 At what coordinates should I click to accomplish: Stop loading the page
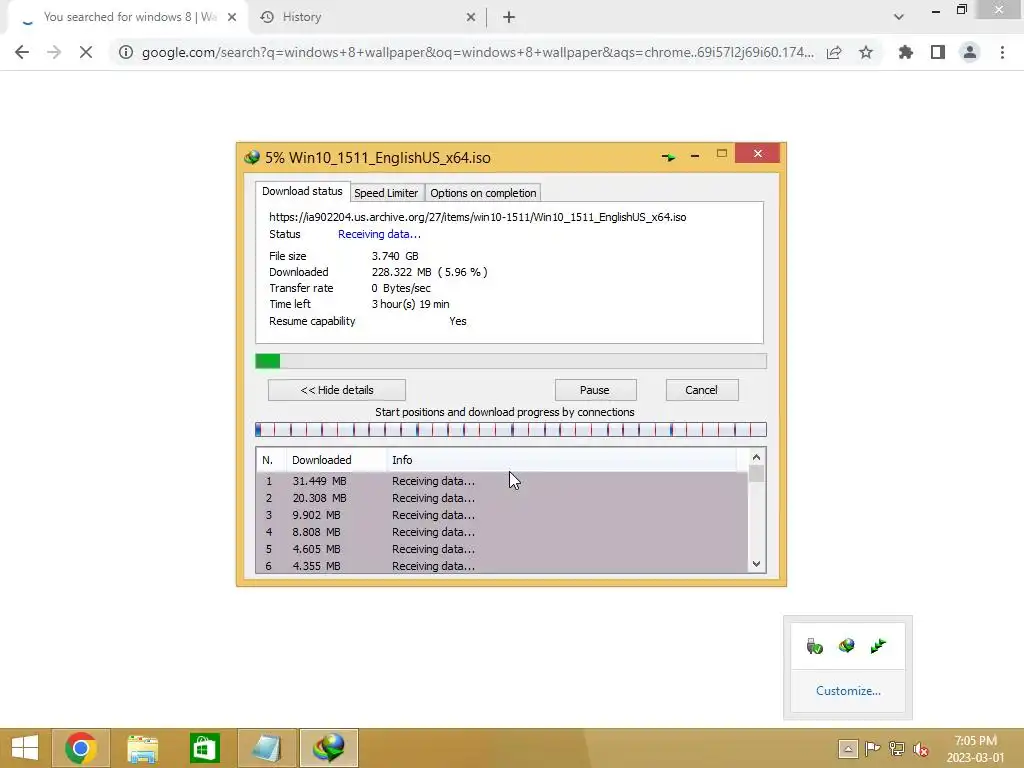pos(86,52)
